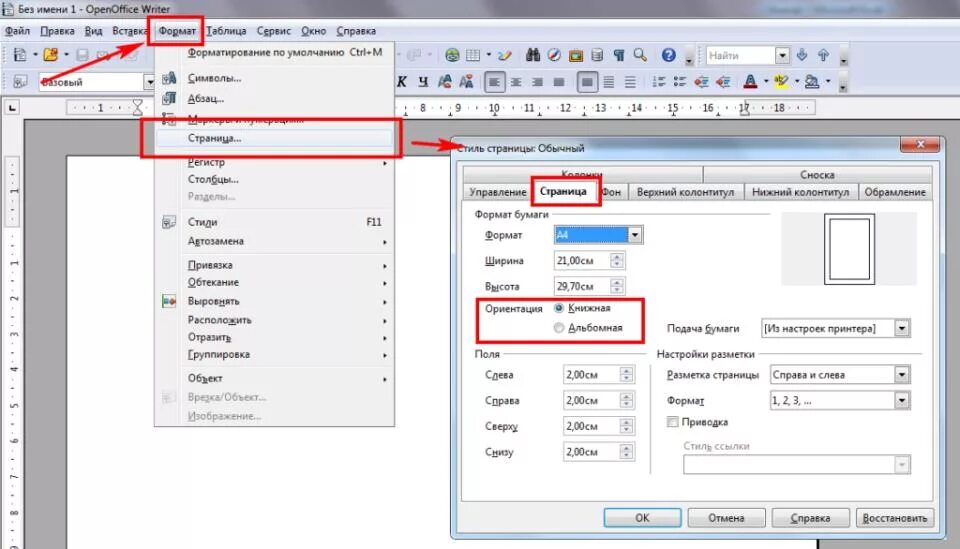Click the Insert Table grid icon

pyautogui.click(x=473, y=55)
